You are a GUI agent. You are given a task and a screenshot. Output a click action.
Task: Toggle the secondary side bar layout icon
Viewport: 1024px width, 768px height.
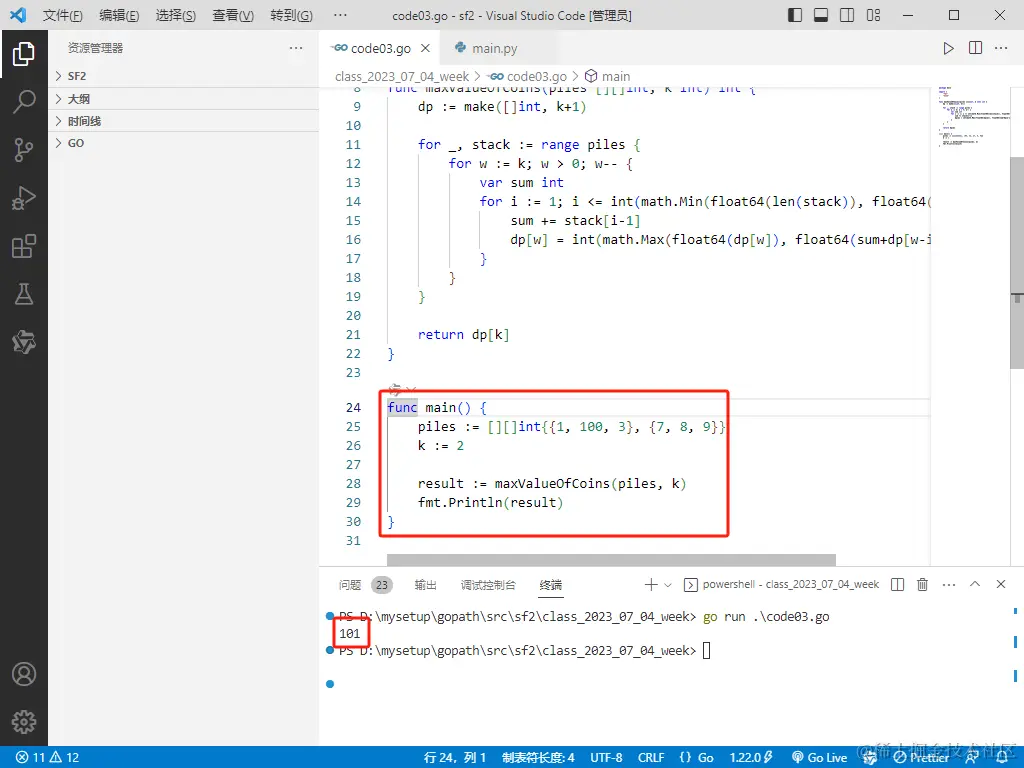[x=847, y=15]
